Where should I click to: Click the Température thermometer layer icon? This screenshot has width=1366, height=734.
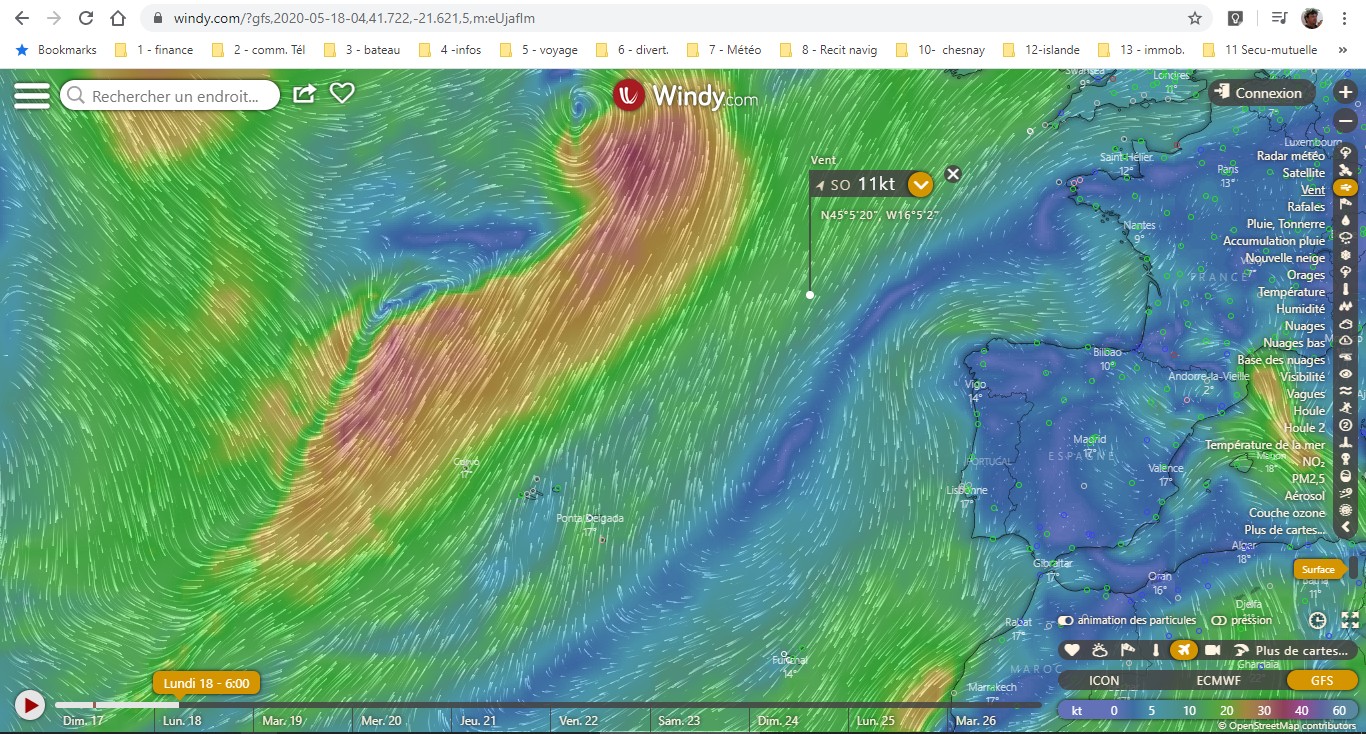pos(1345,291)
